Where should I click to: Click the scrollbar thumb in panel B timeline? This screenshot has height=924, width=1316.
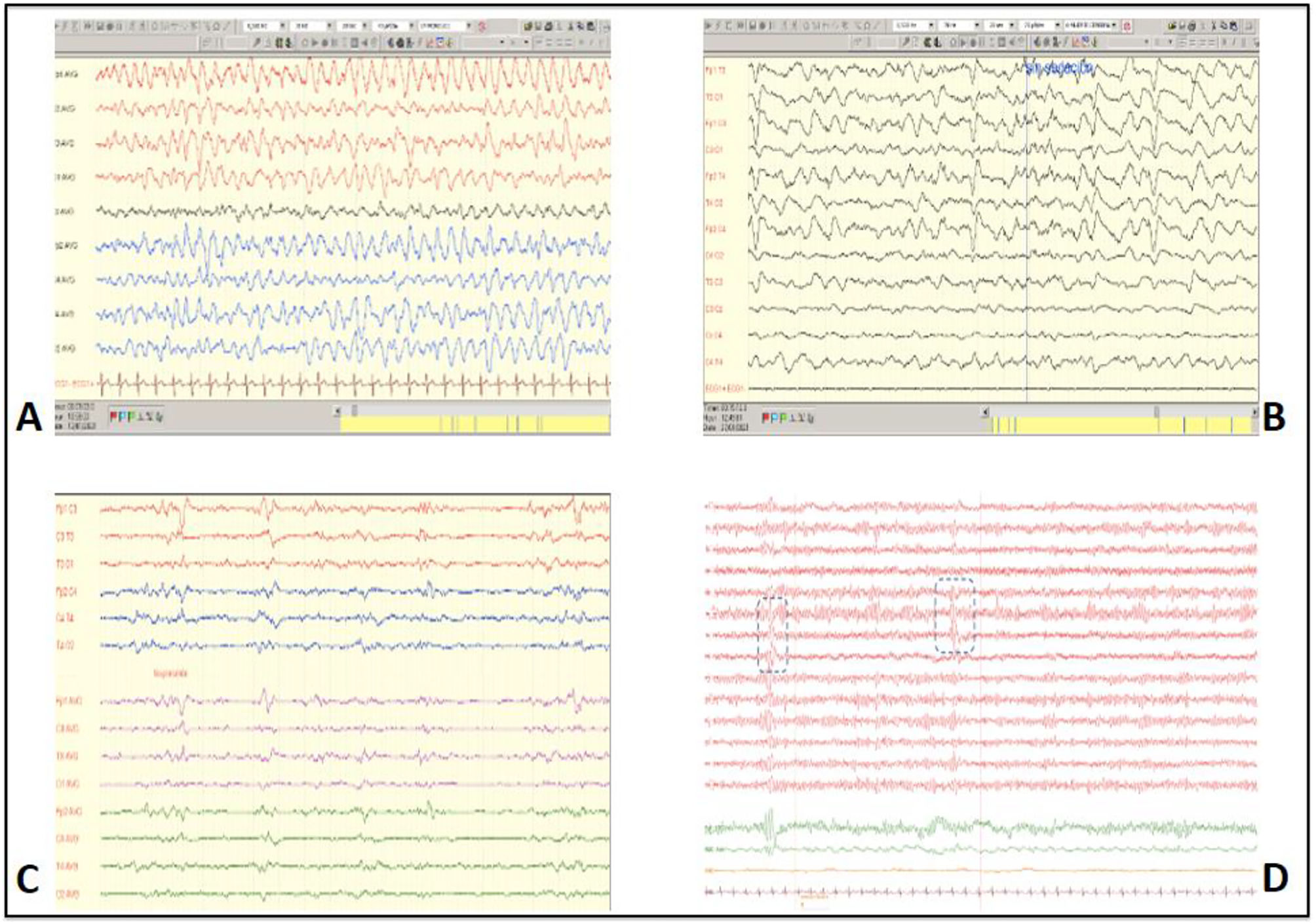tap(1157, 412)
